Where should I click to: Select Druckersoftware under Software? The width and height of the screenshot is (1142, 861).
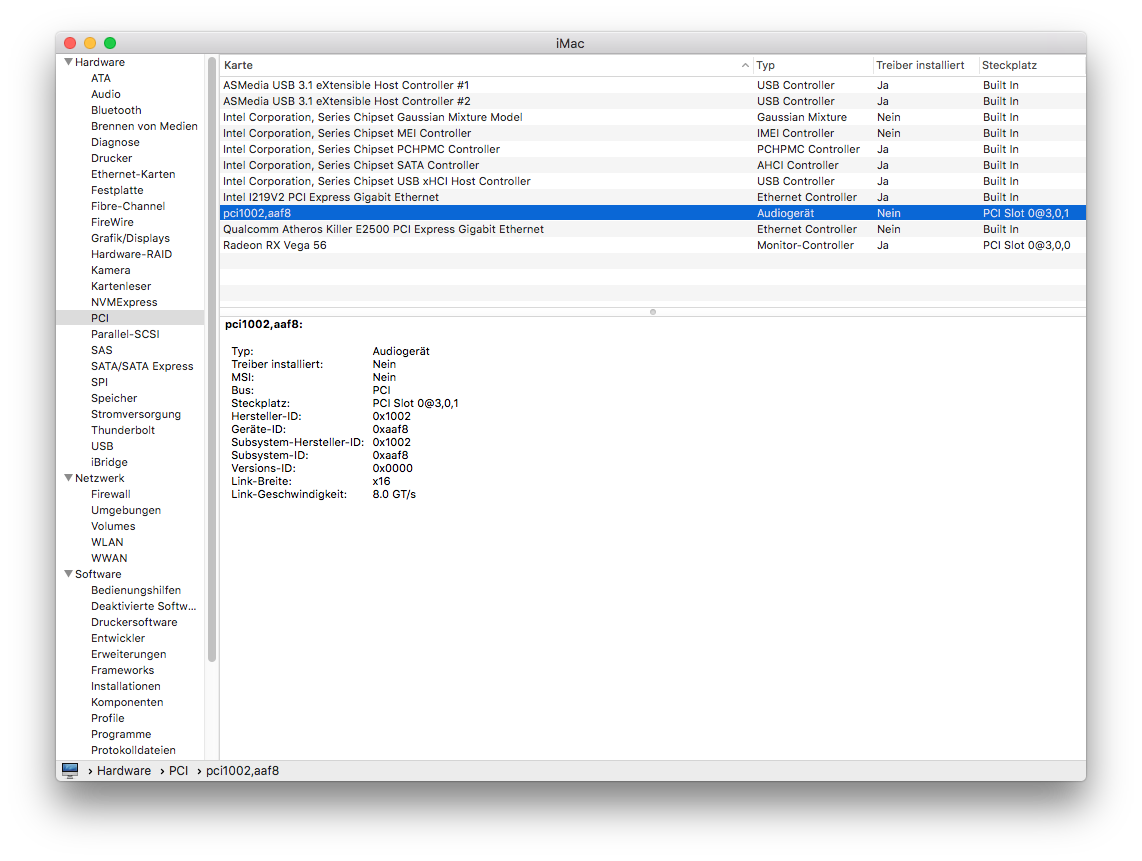pos(134,623)
